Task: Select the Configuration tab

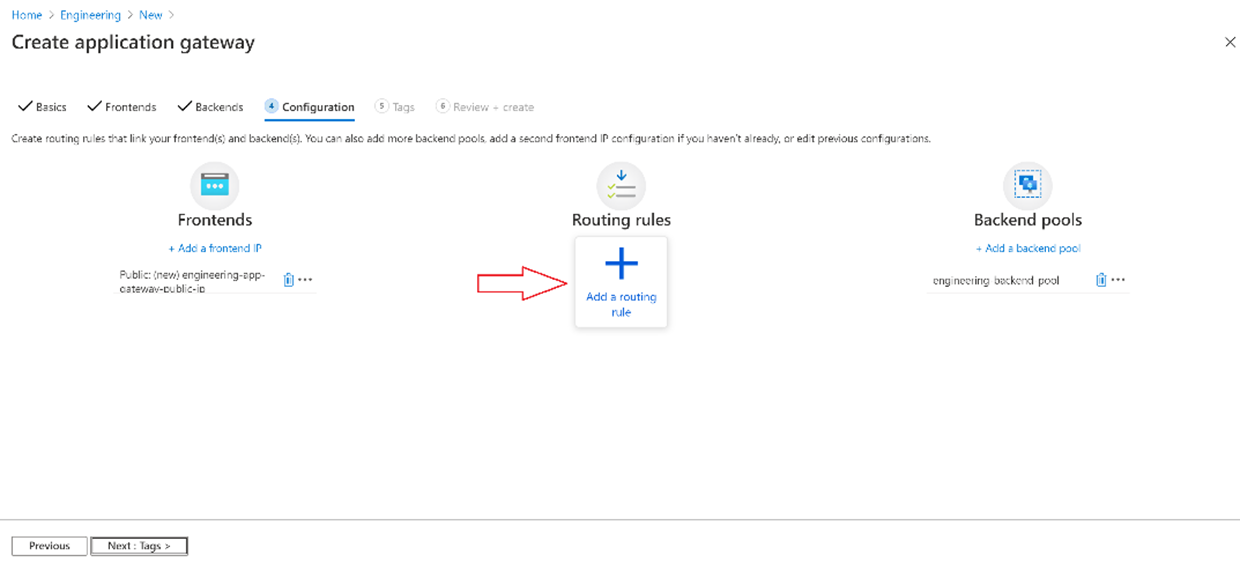Action: coord(310,107)
